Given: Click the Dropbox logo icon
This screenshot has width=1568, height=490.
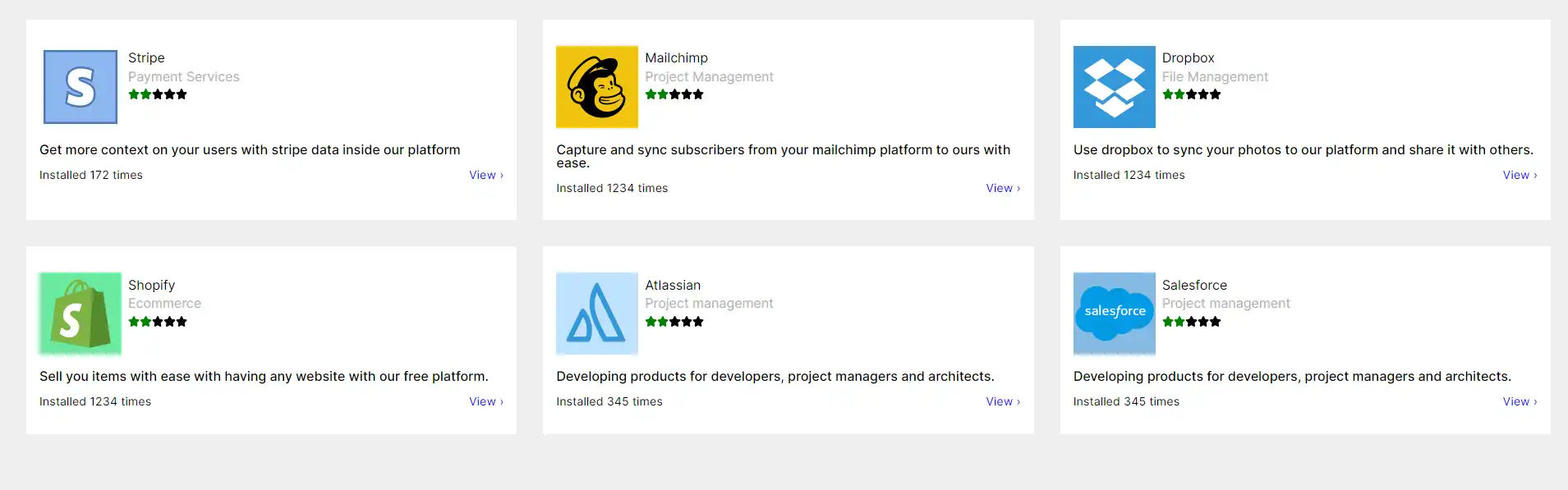Looking at the screenshot, I should point(1114,87).
